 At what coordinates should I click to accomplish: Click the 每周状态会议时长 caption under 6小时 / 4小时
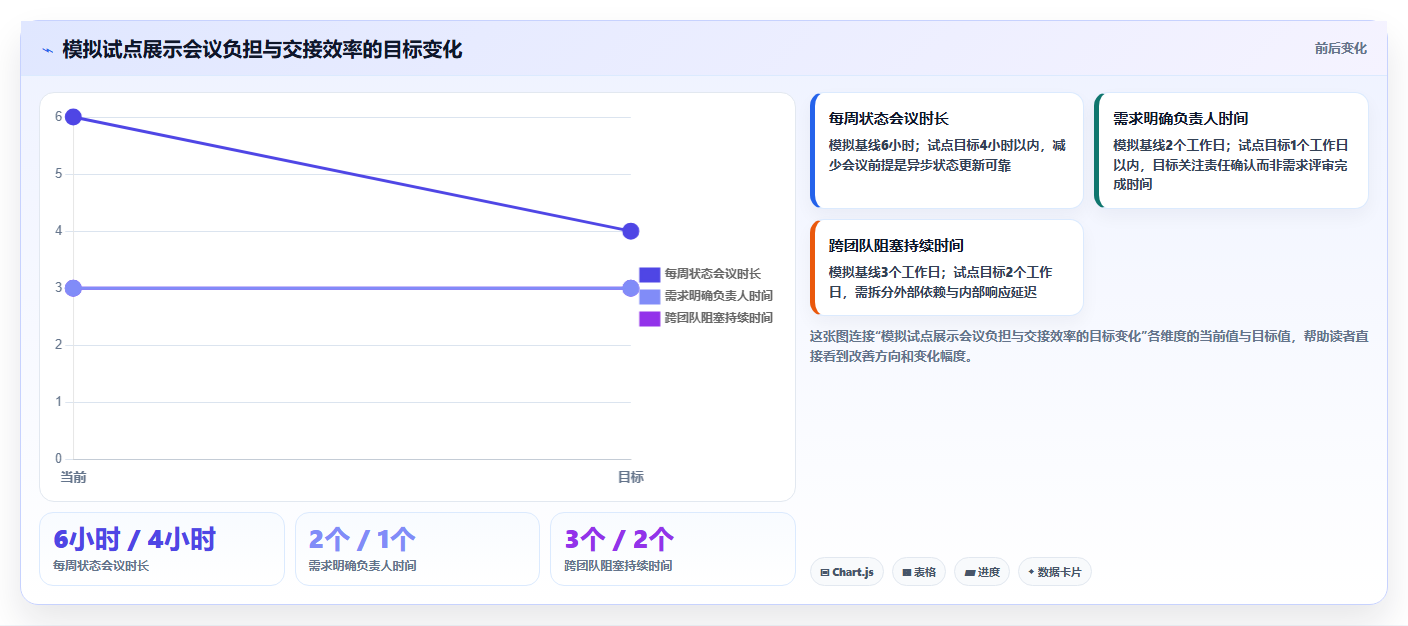click(101, 566)
